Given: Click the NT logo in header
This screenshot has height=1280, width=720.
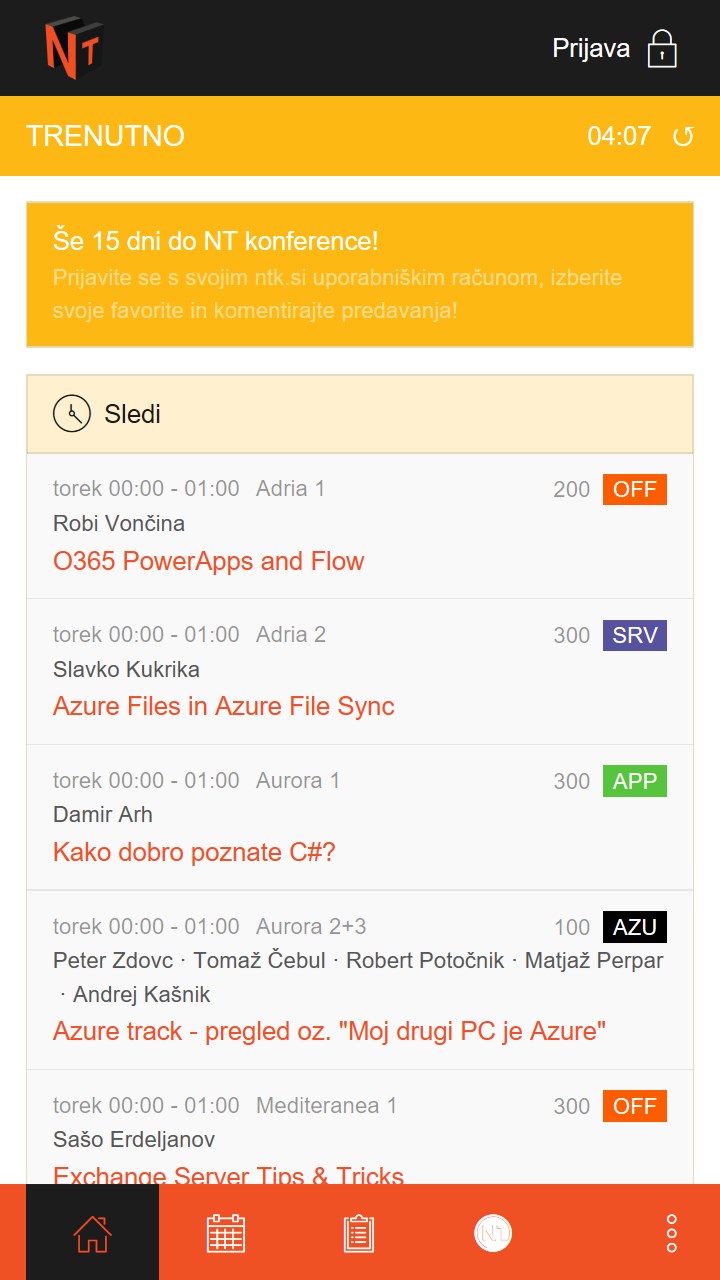Looking at the screenshot, I should (73, 48).
